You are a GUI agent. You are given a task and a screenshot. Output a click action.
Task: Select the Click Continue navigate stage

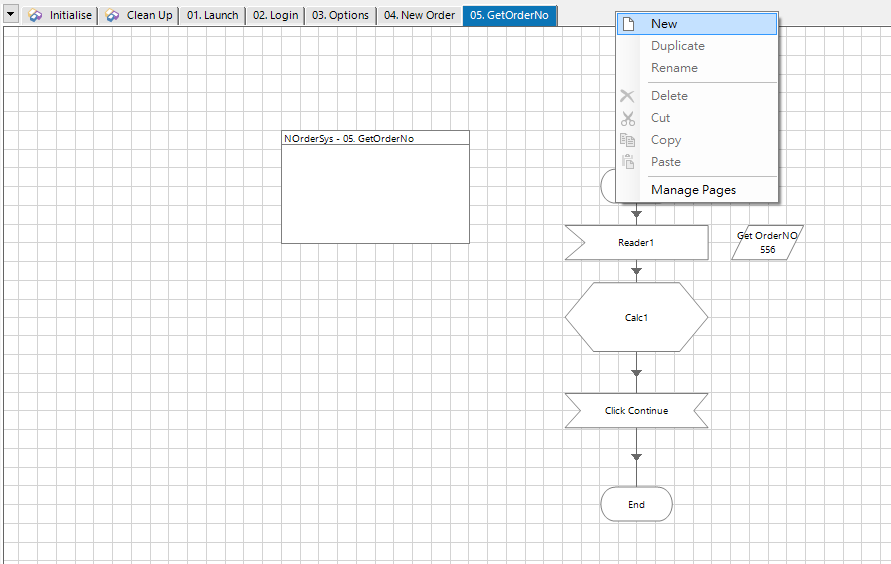[636, 410]
